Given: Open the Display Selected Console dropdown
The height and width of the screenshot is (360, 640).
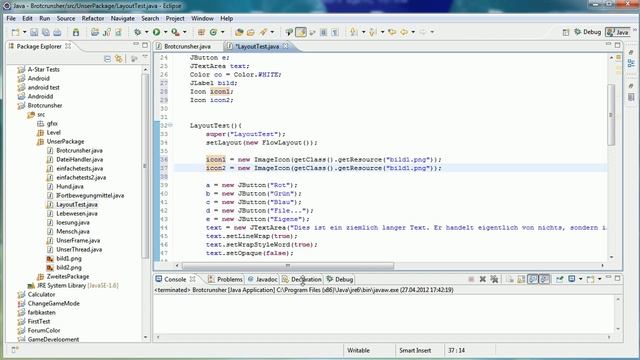Looking at the screenshot, I should (580, 279).
